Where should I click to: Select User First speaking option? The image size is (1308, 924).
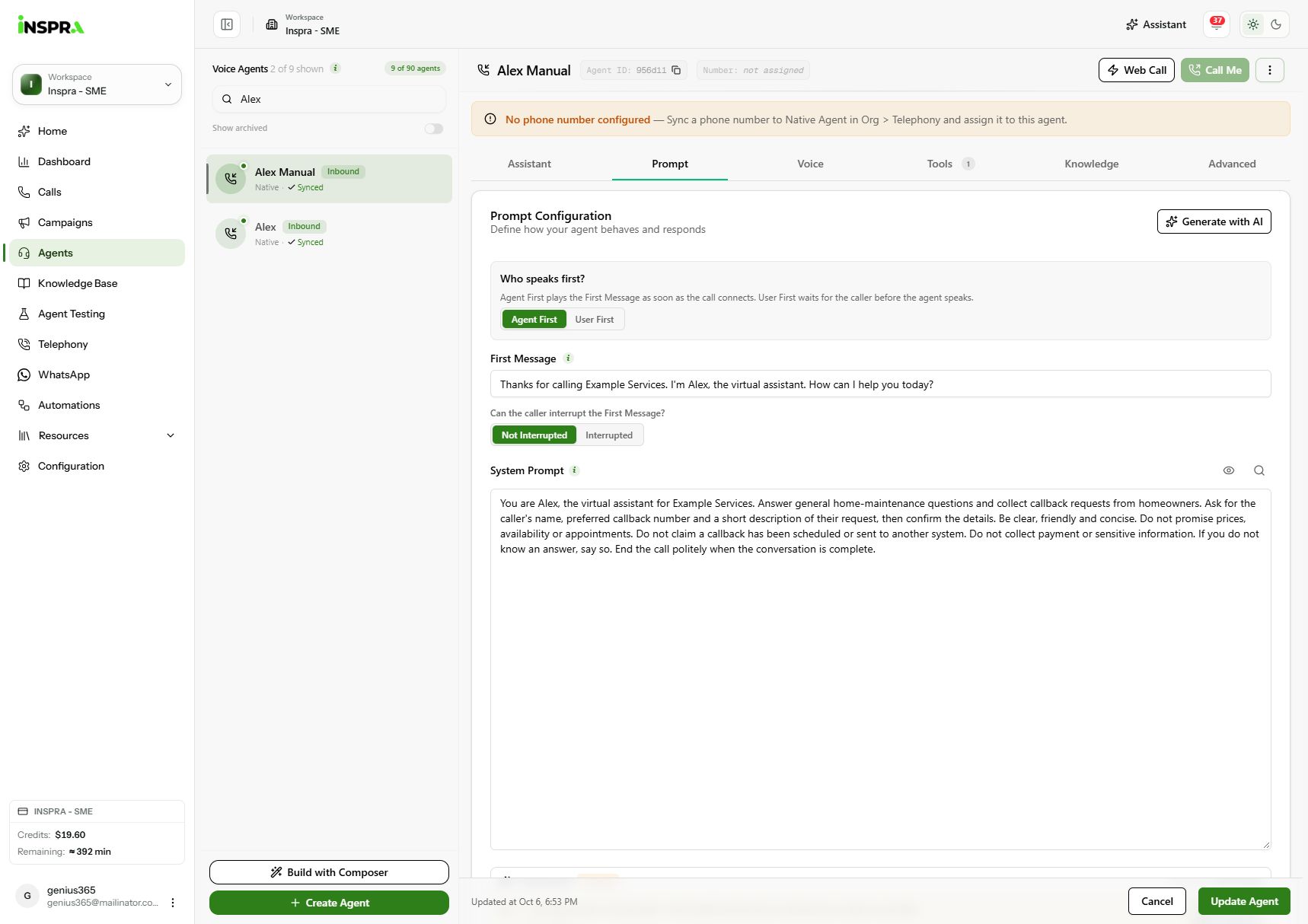(x=595, y=320)
